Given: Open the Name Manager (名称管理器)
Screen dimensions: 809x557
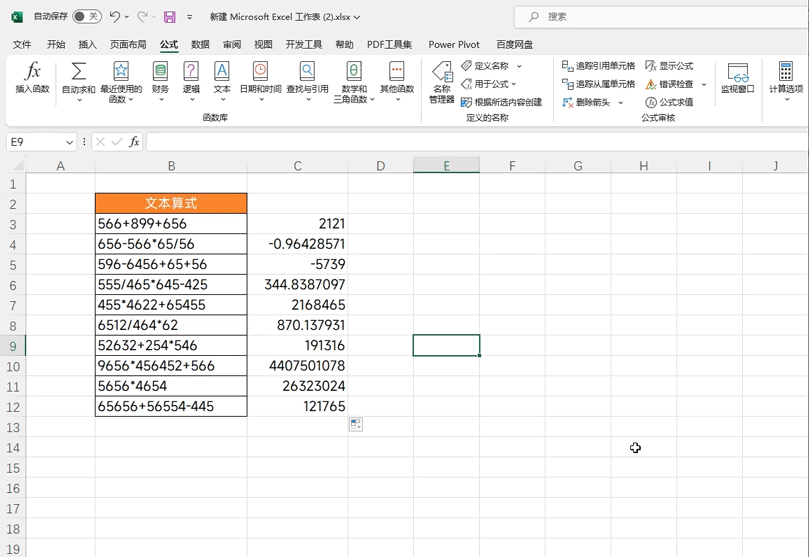Looking at the screenshot, I should pos(442,82).
